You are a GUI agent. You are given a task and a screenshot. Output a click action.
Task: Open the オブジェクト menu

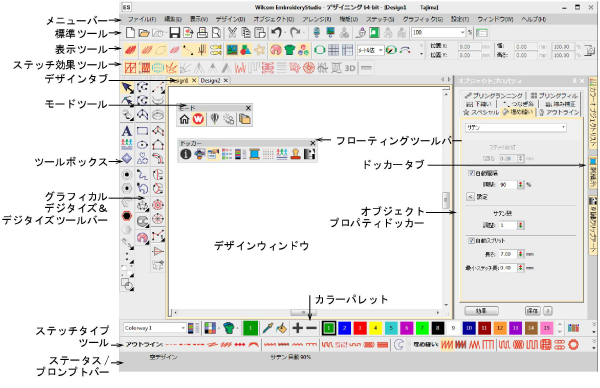pyautogui.click(x=274, y=19)
